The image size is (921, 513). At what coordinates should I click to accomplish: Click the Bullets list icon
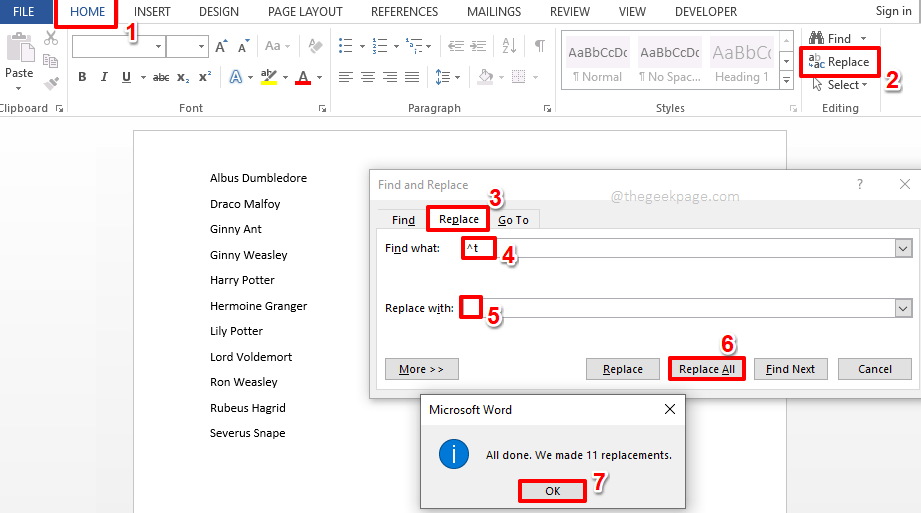click(x=345, y=46)
